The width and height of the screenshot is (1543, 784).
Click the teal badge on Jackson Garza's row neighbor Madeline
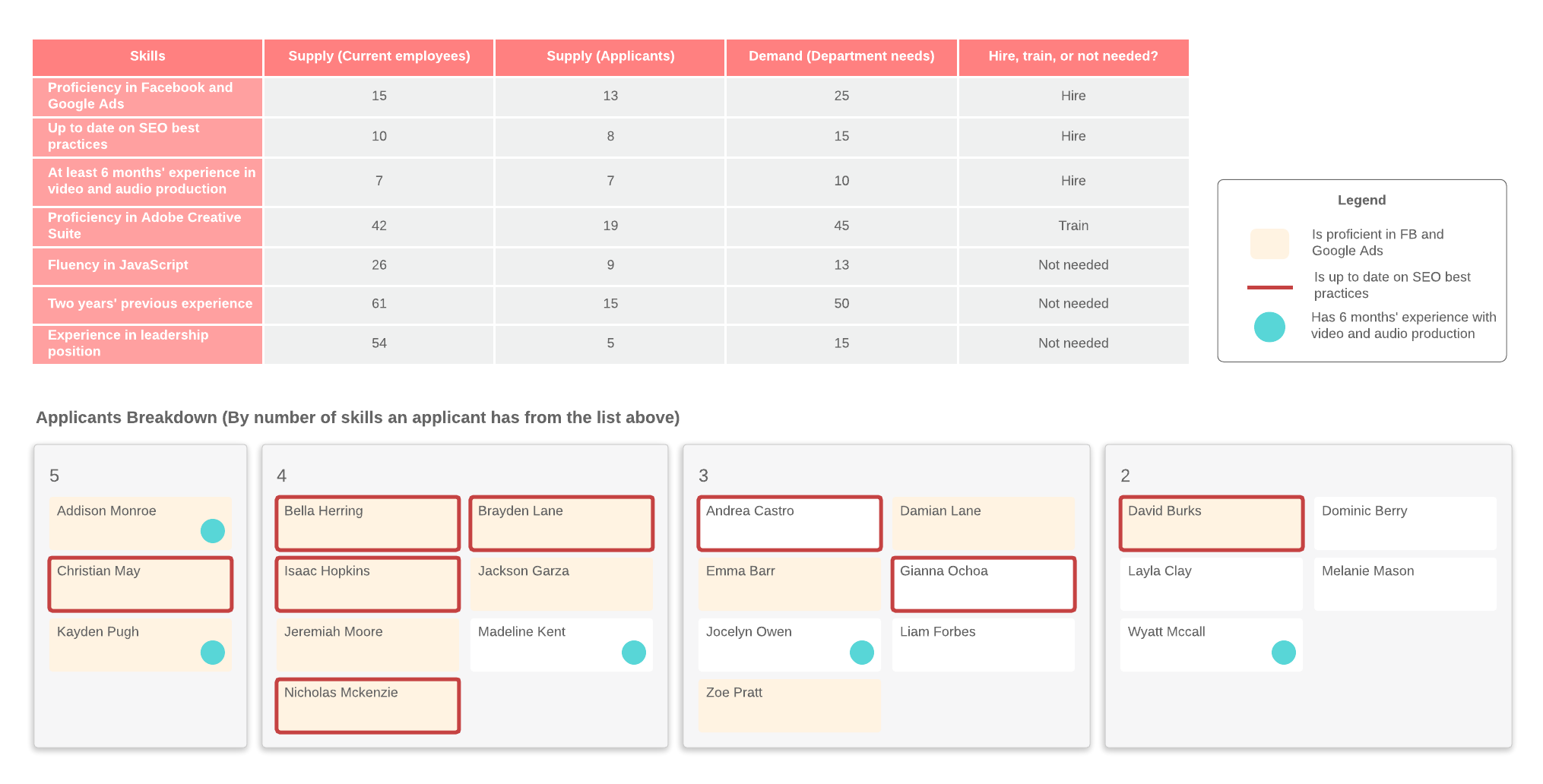pos(634,652)
